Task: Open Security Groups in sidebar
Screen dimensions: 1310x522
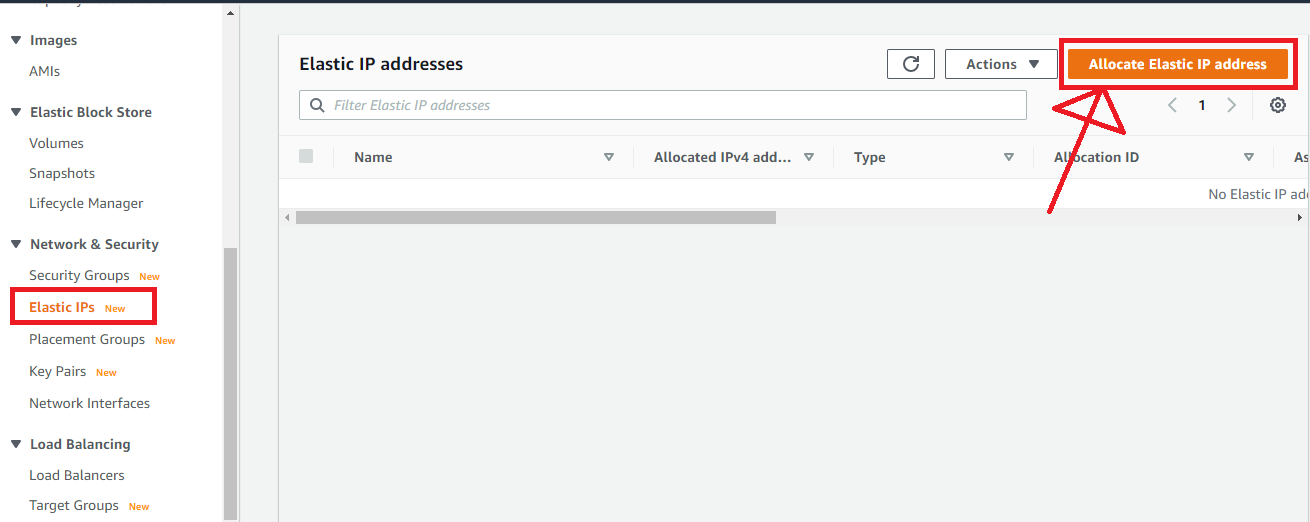Action: 79,275
